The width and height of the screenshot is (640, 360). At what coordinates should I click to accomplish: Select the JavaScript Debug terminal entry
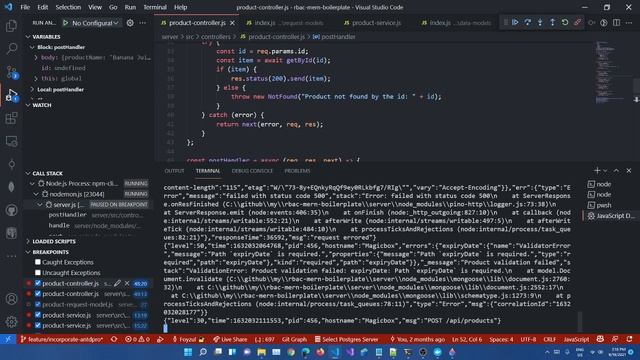click(611, 216)
